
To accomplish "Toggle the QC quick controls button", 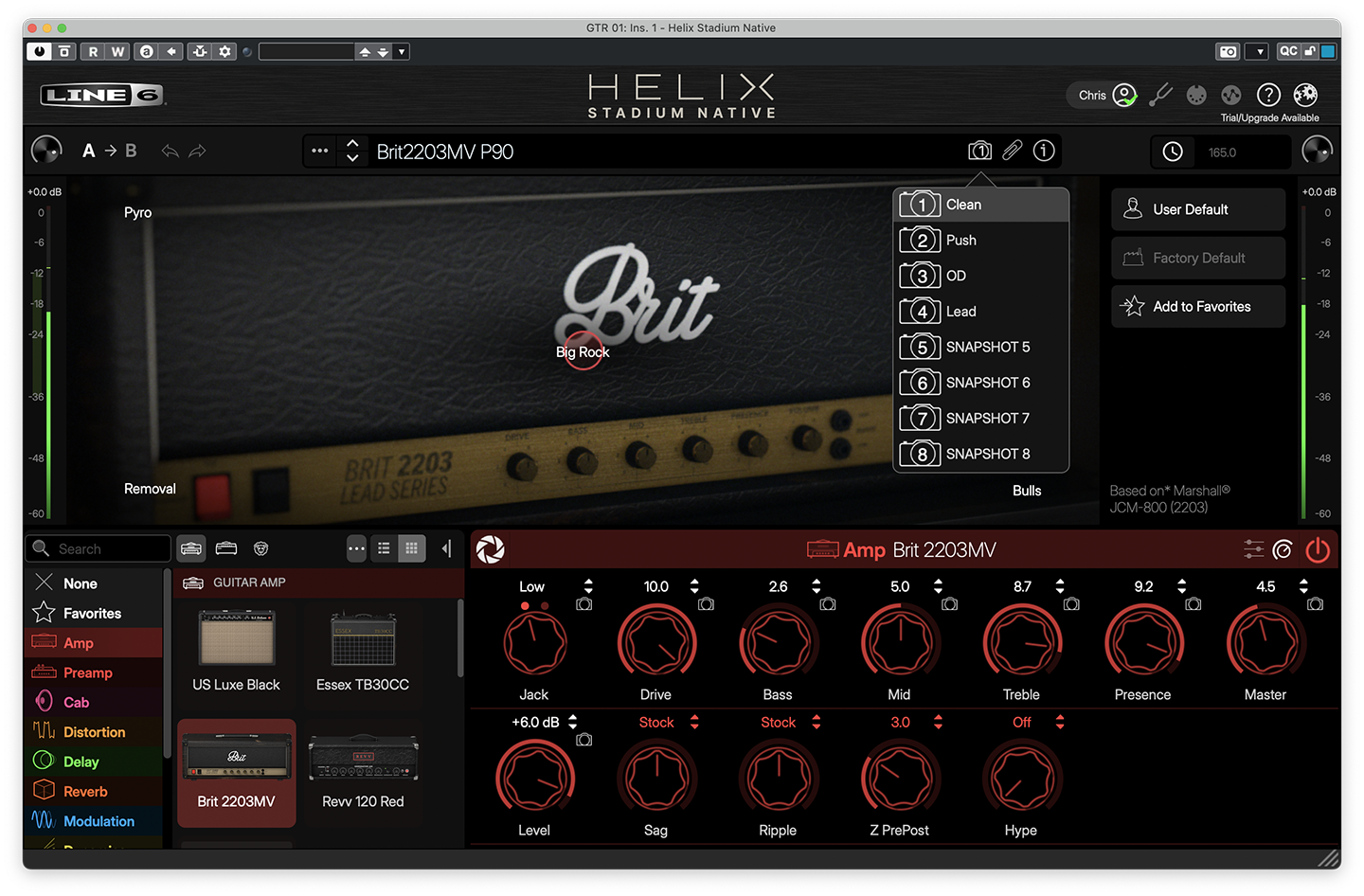I will point(1288,51).
